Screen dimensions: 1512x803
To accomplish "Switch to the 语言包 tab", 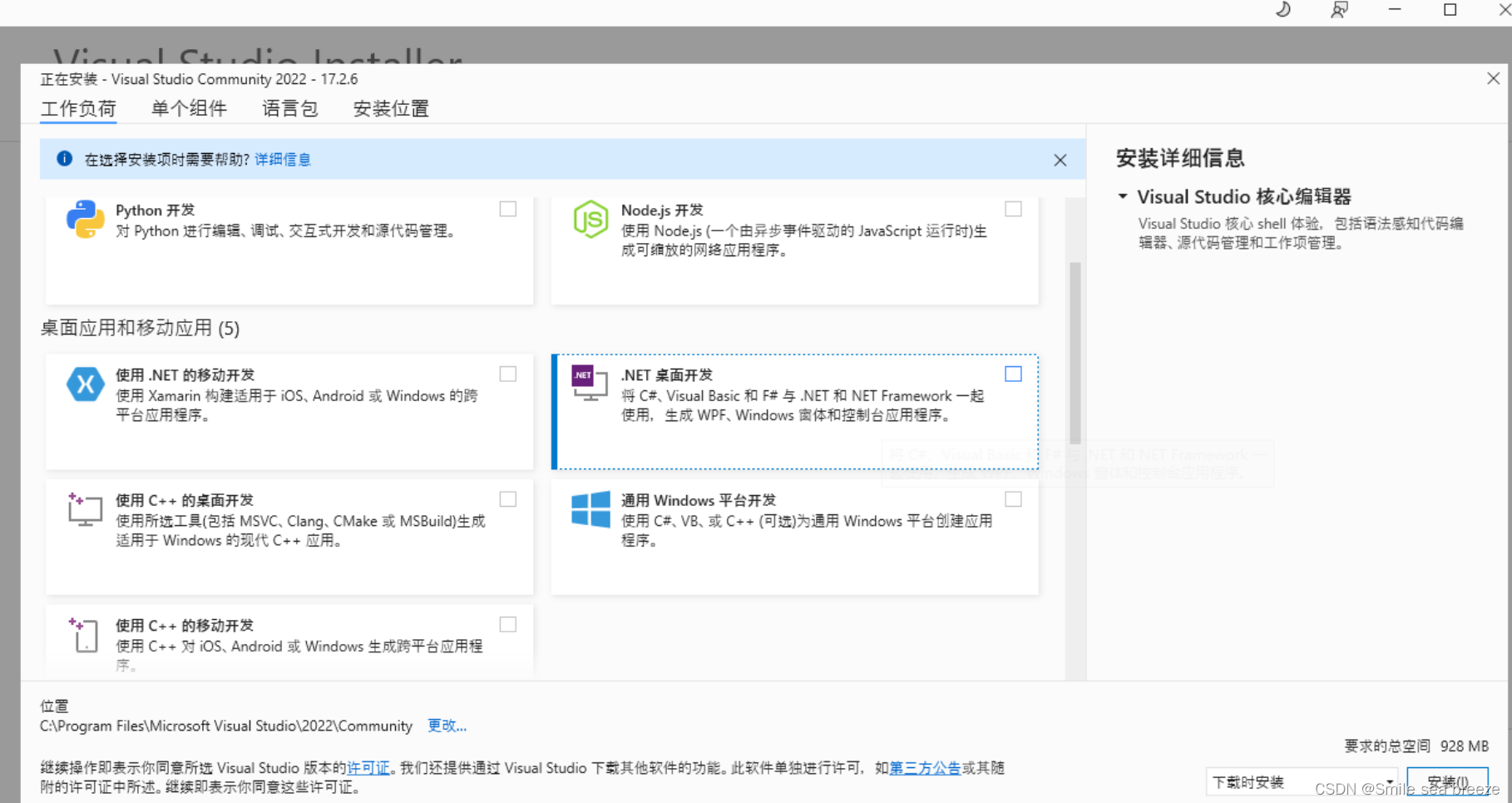I will (x=289, y=108).
